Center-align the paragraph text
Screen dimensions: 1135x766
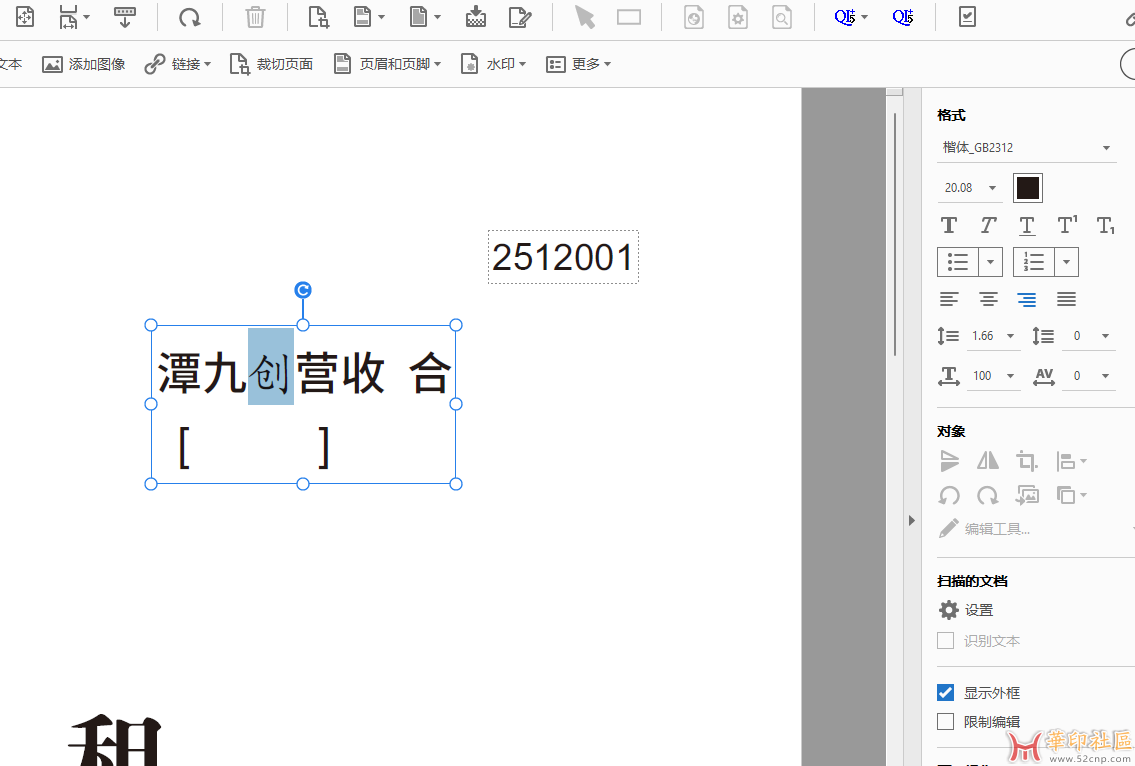[988, 299]
